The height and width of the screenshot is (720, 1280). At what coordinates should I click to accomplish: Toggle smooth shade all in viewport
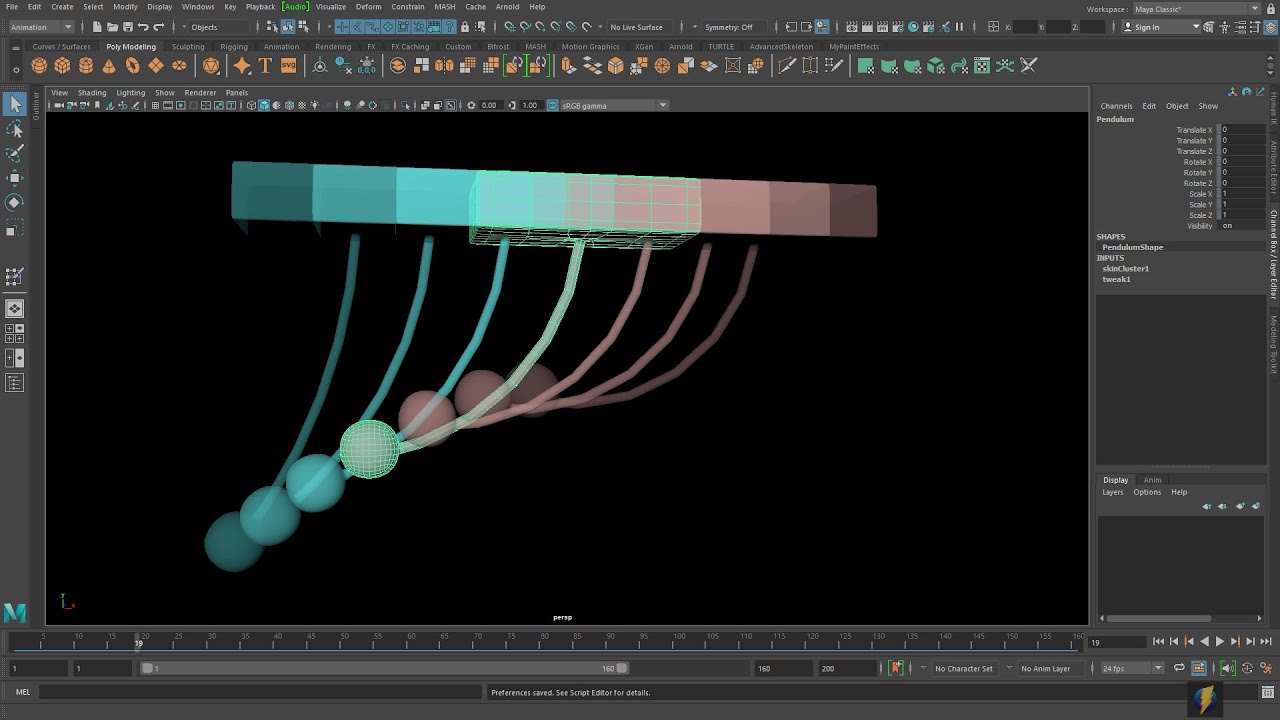pyautogui.click(x=264, y=105)
